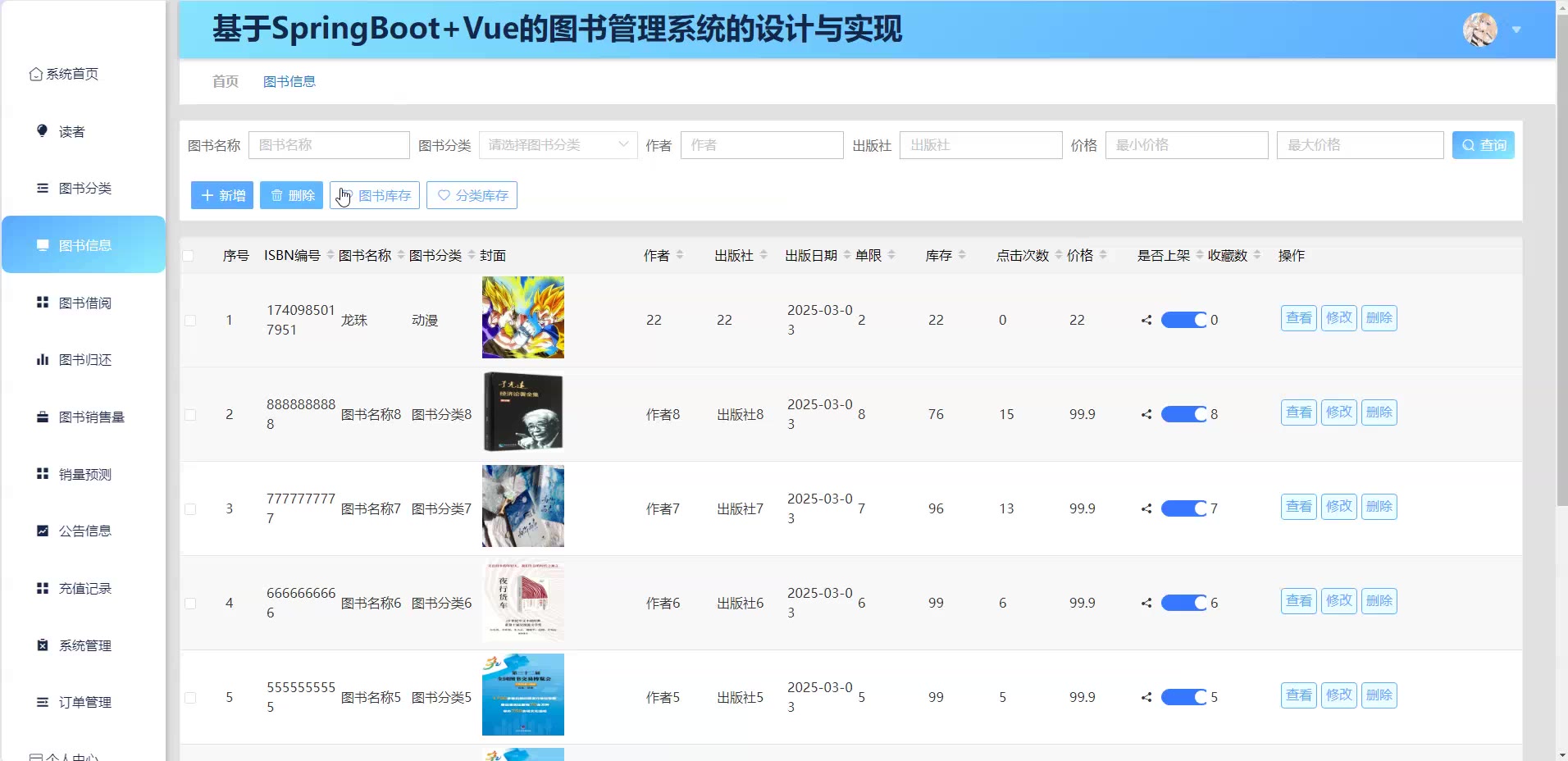This screenshot has height=761, width=1568.
Task: Click the 删除 button in the toolbar
Action: point(291,195)
